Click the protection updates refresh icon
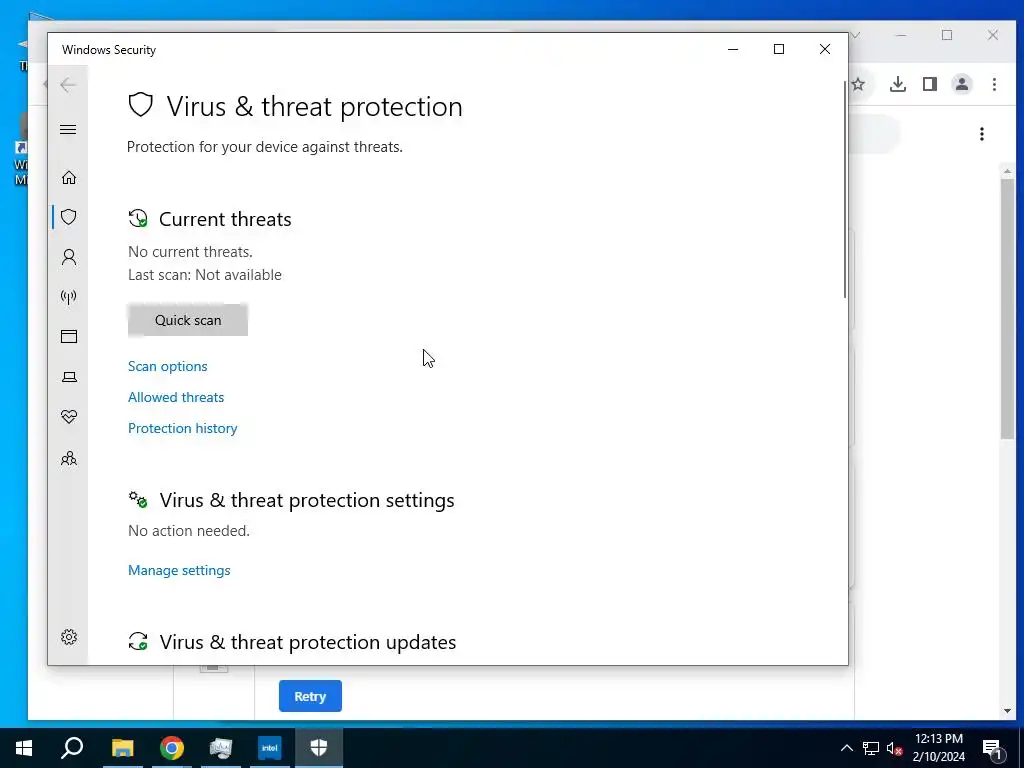 (x=138, y=641)
